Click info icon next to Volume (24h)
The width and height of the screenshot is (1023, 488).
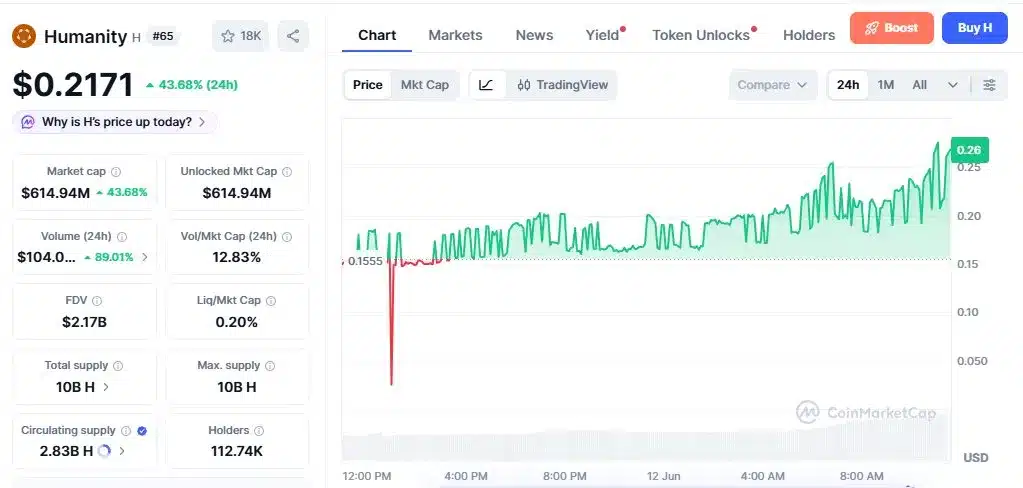click(x=122, y=237)
